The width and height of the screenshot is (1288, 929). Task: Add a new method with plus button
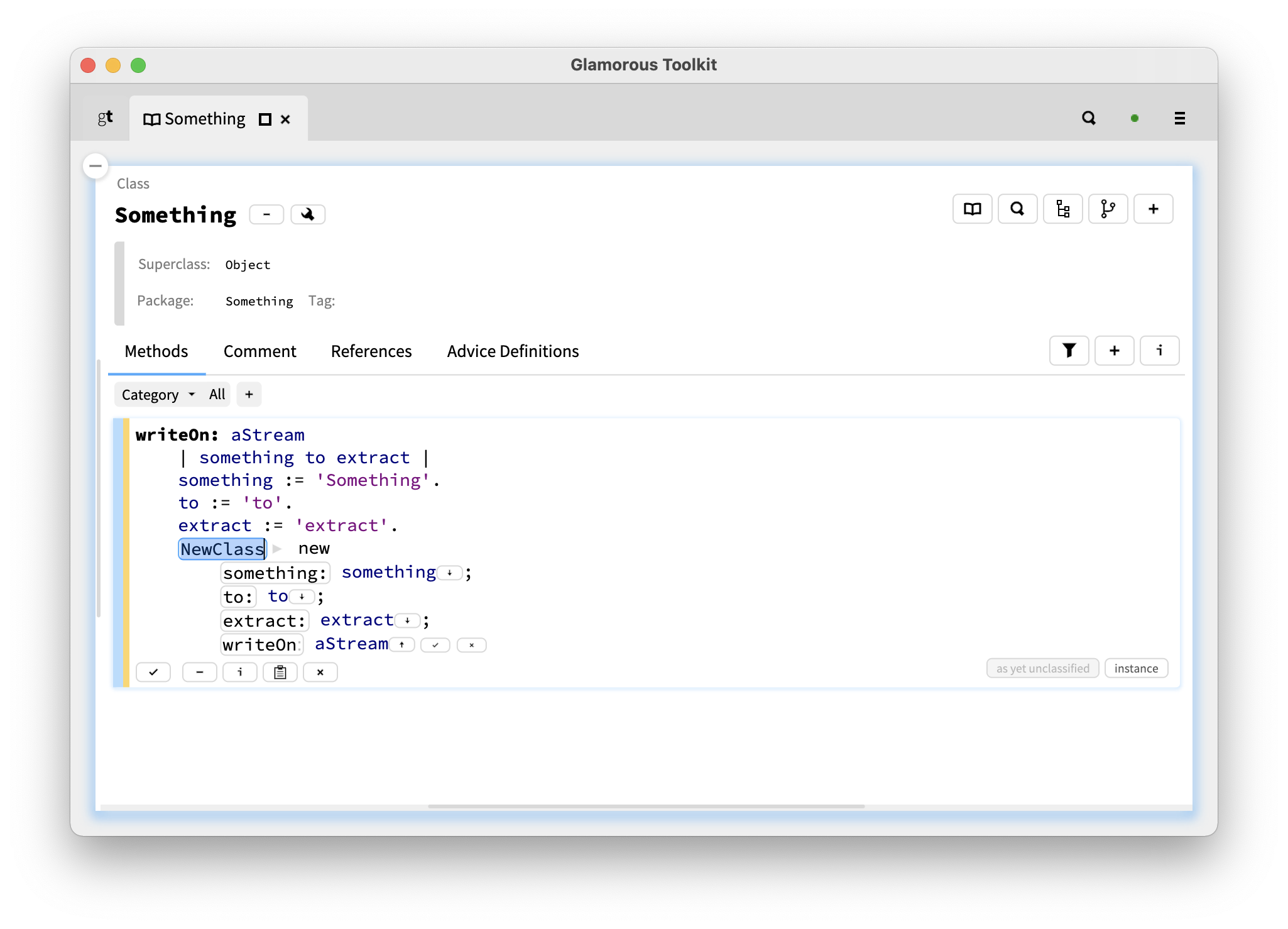[x=1115, y=351]
